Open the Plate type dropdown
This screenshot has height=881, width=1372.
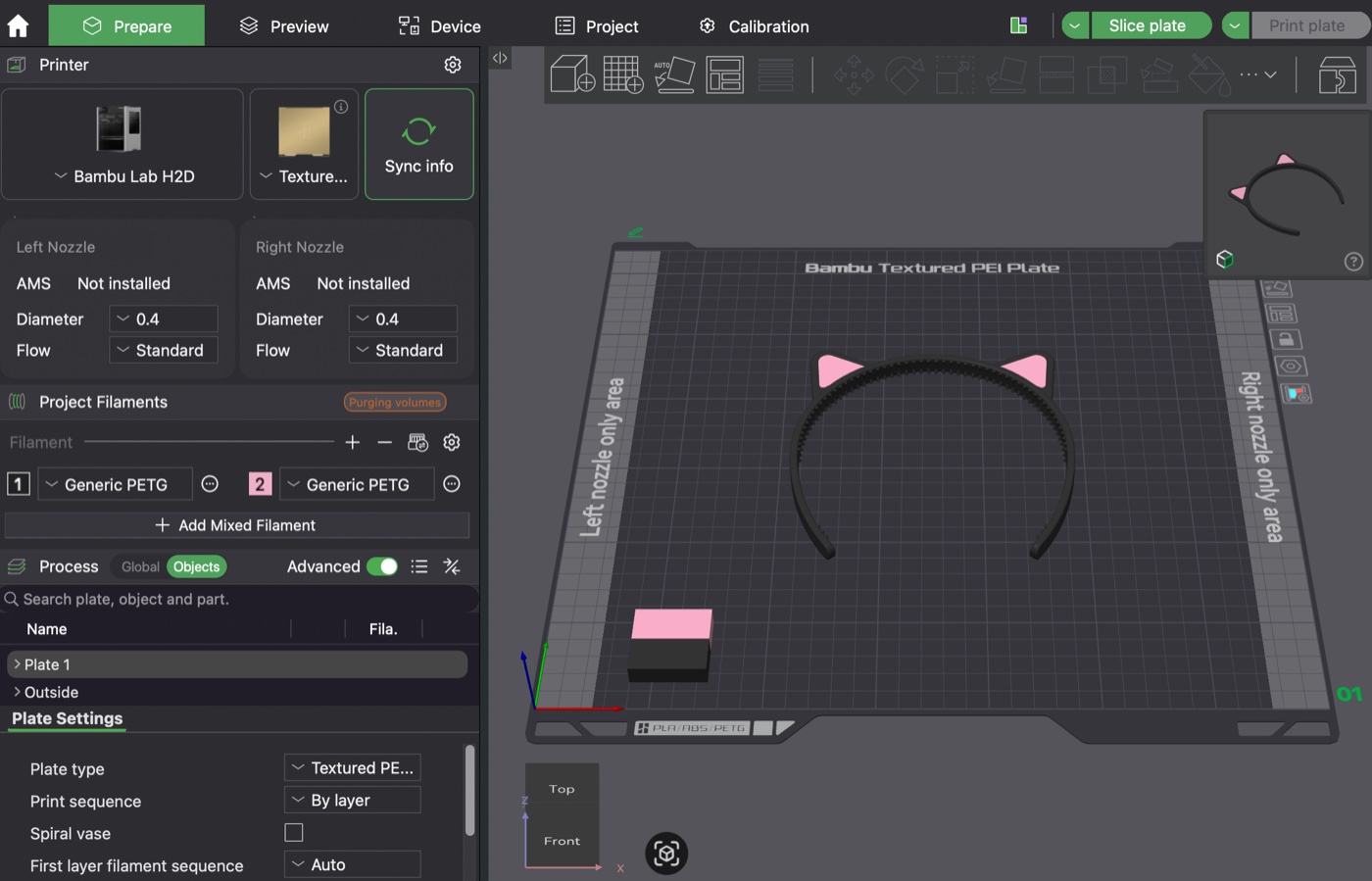coord(353,767)
